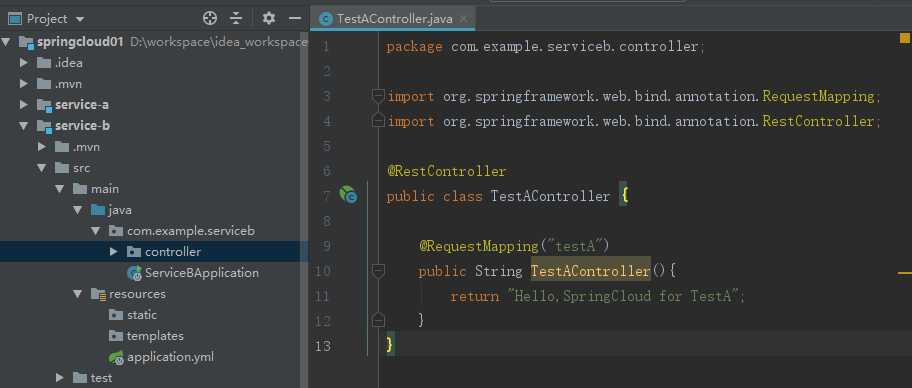Viewport: 912px width, 388px height.
Task: Collapse the com.example.serviceb package
Action: click(96, 231)
